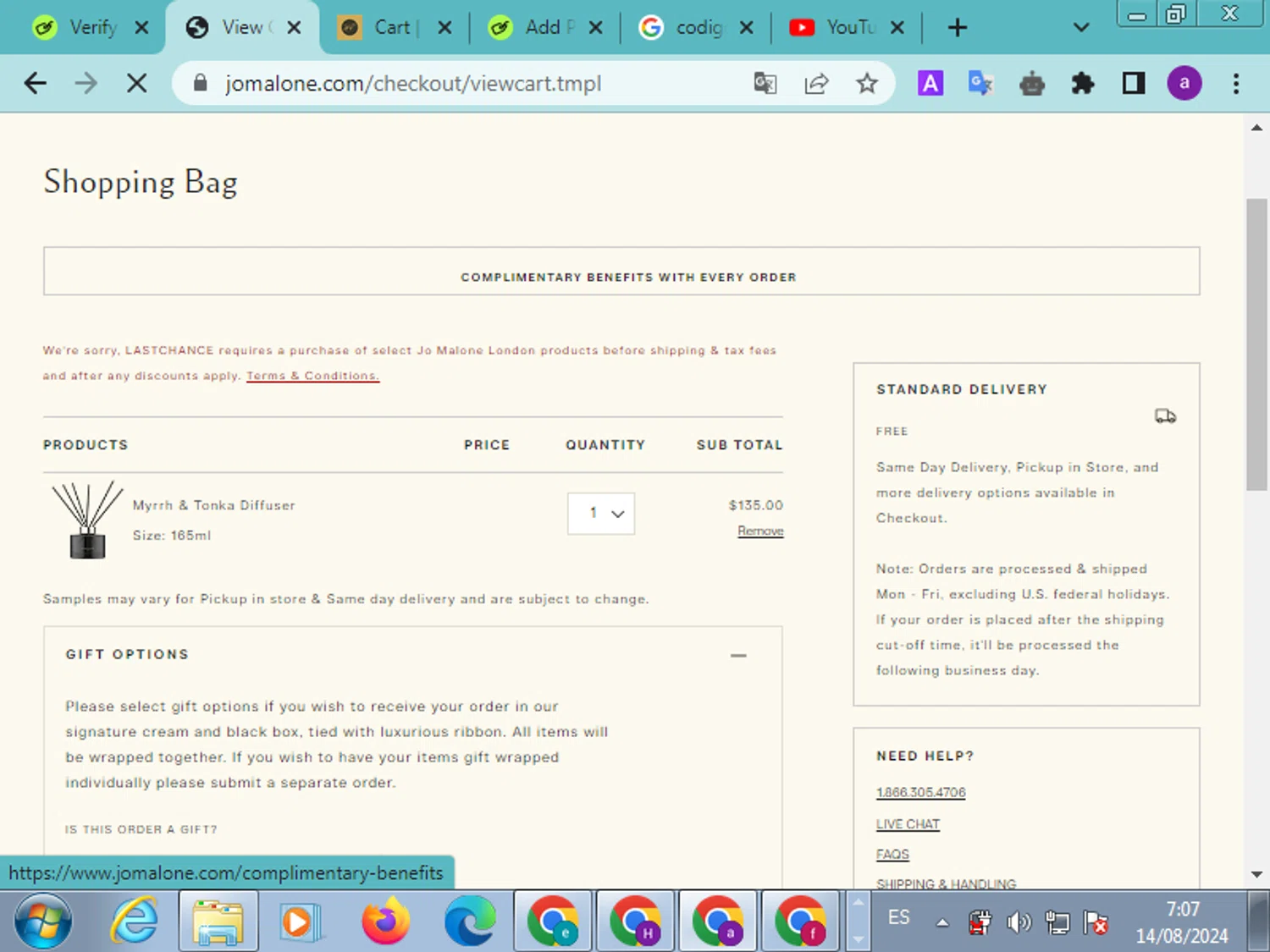Open the quantity dropdown for Myrrh & Tonka Diffuser
Image resolution: width=1270 pixels, height=952 pixels.
(601, 514)
